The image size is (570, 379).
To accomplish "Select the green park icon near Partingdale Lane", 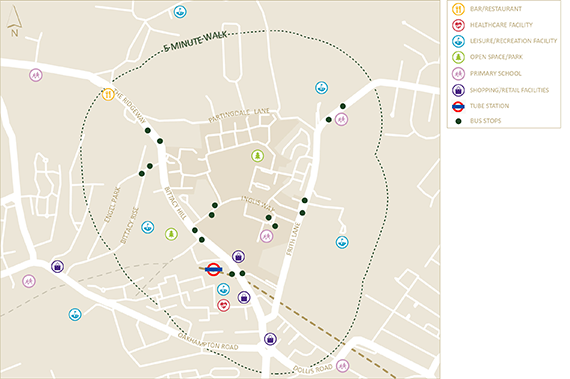I will click(258, 156).
